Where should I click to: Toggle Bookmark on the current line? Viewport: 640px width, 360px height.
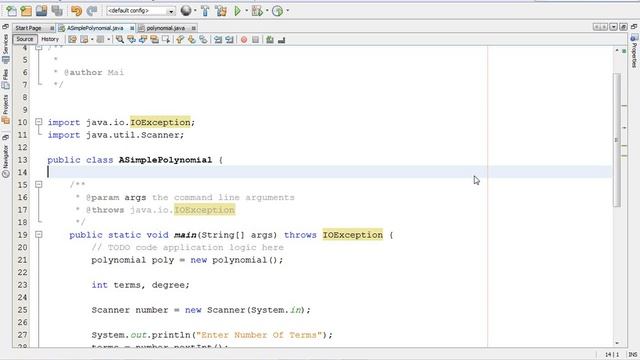pos(203,40)
